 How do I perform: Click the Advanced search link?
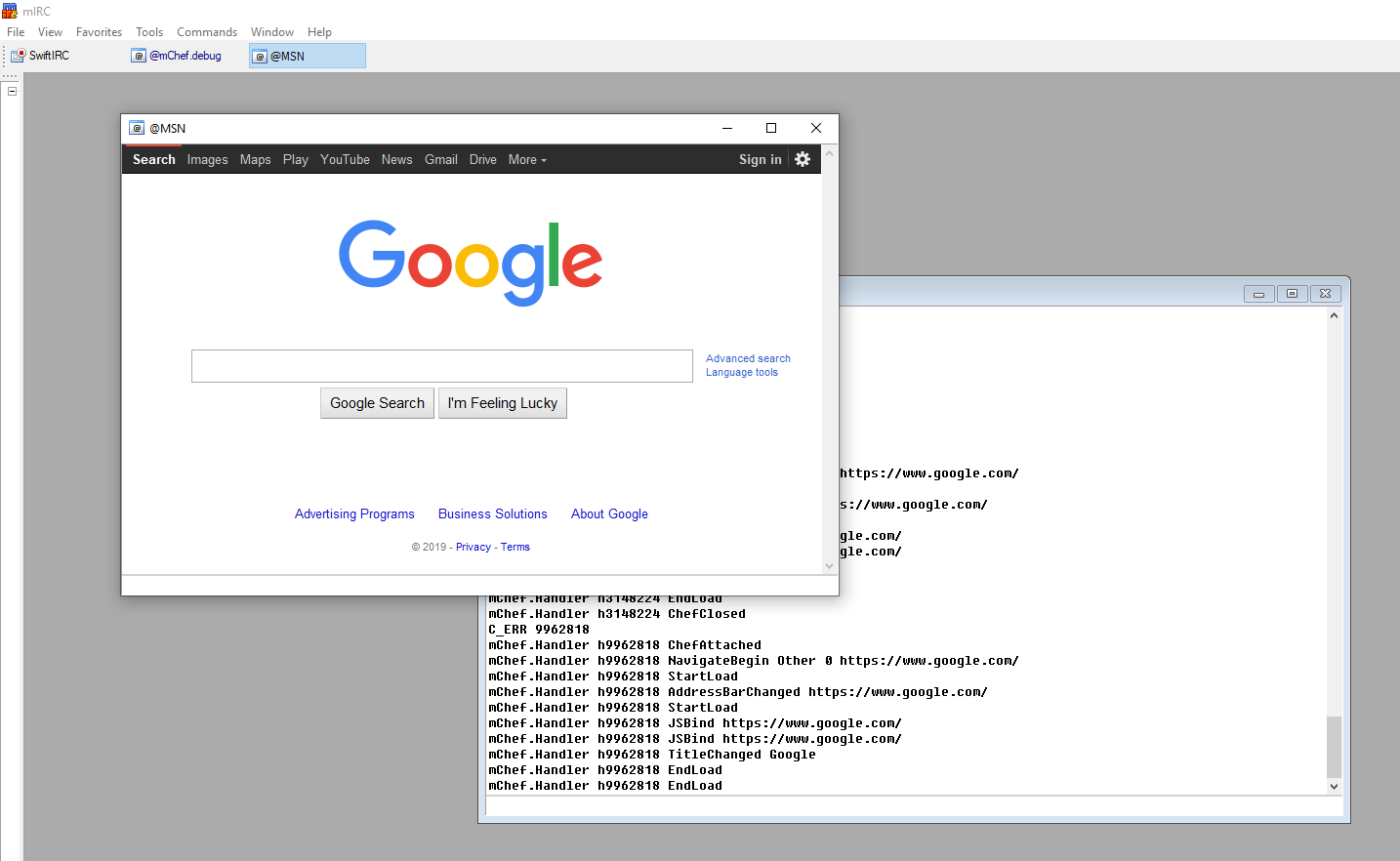[748, 358]
